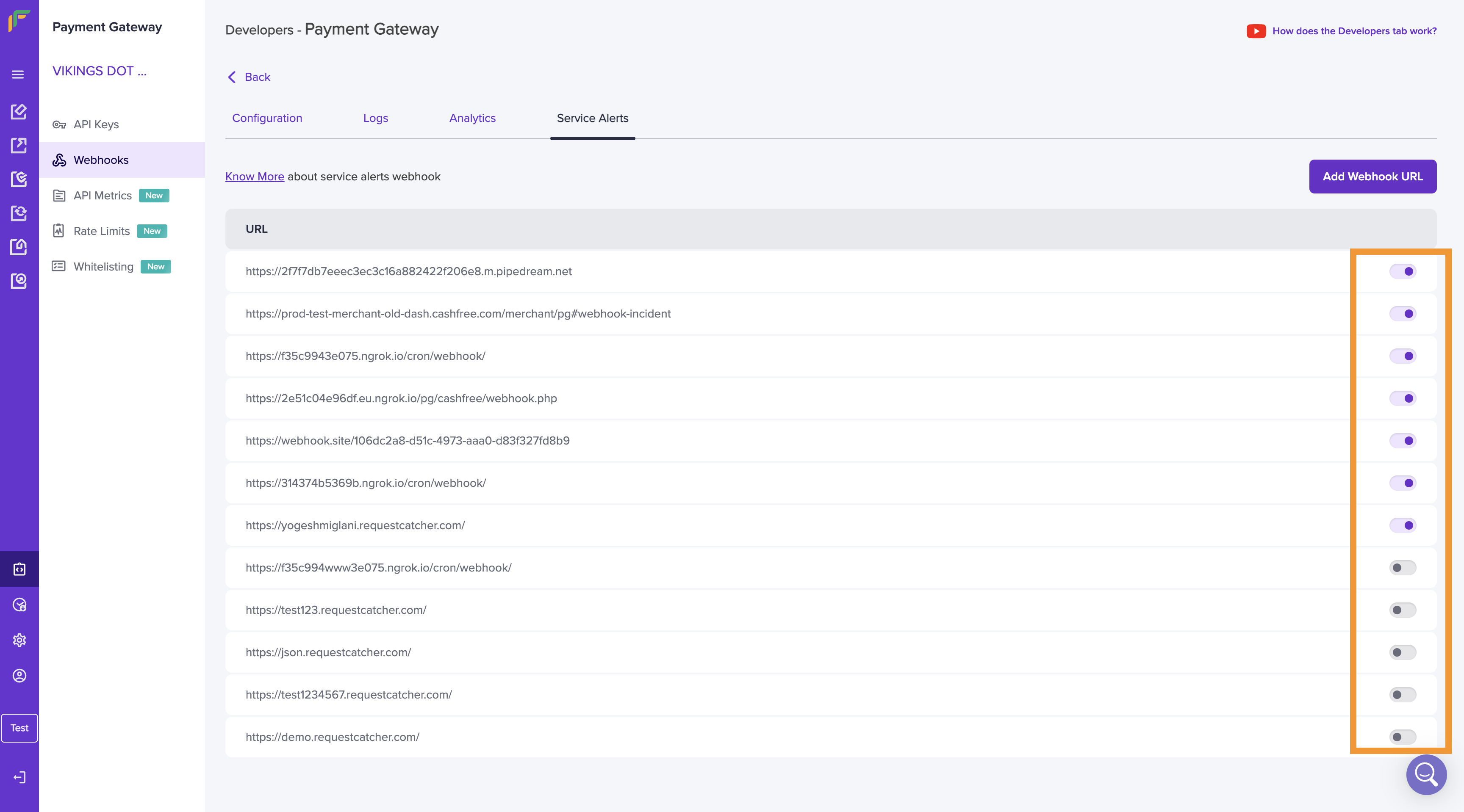Click the settings gear icon in sidebar
The height and width of the screenshot is (812, 1464).
point(19,640)
